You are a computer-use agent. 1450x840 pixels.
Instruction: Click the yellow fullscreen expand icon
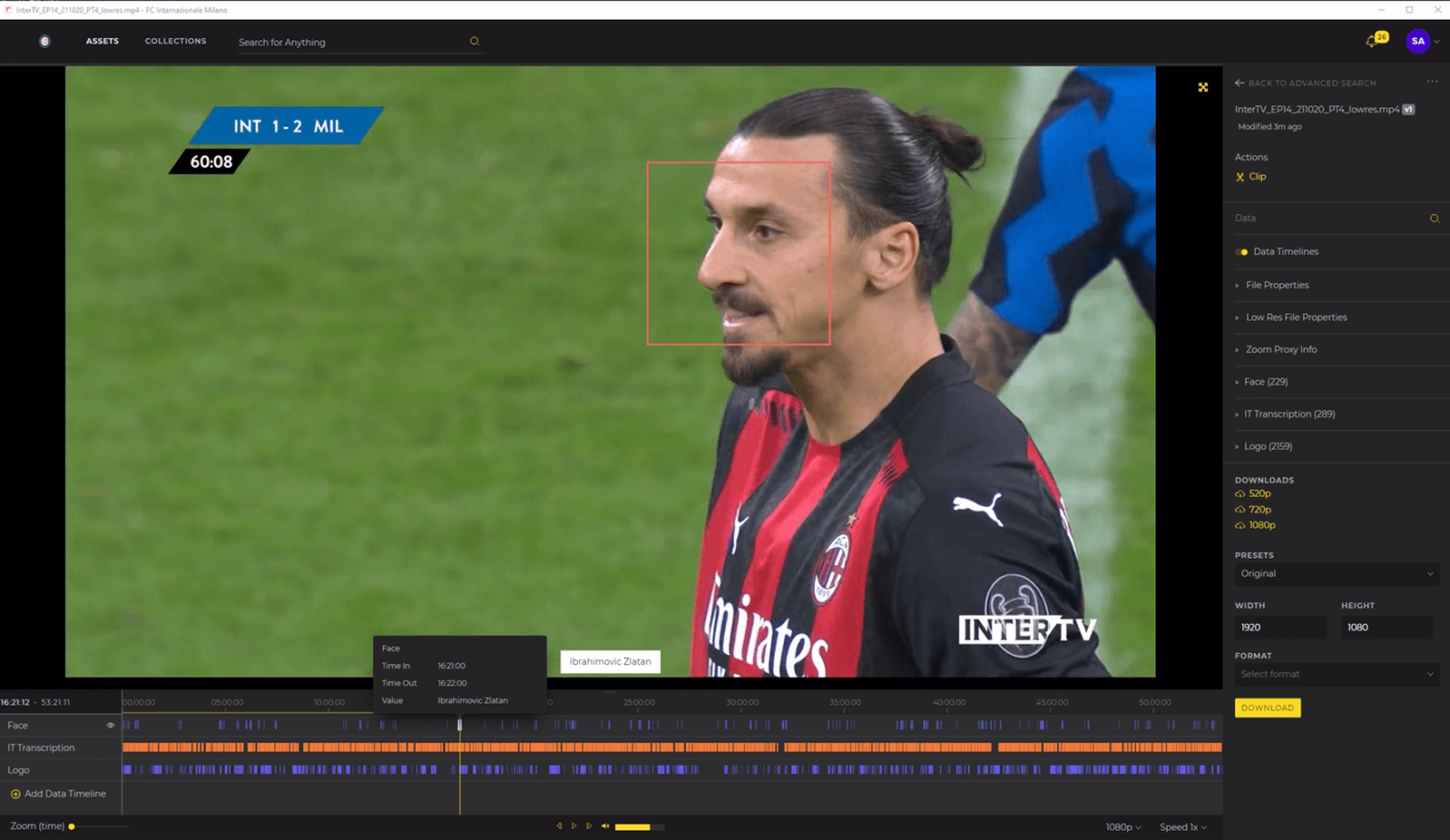pos(1203,87)
